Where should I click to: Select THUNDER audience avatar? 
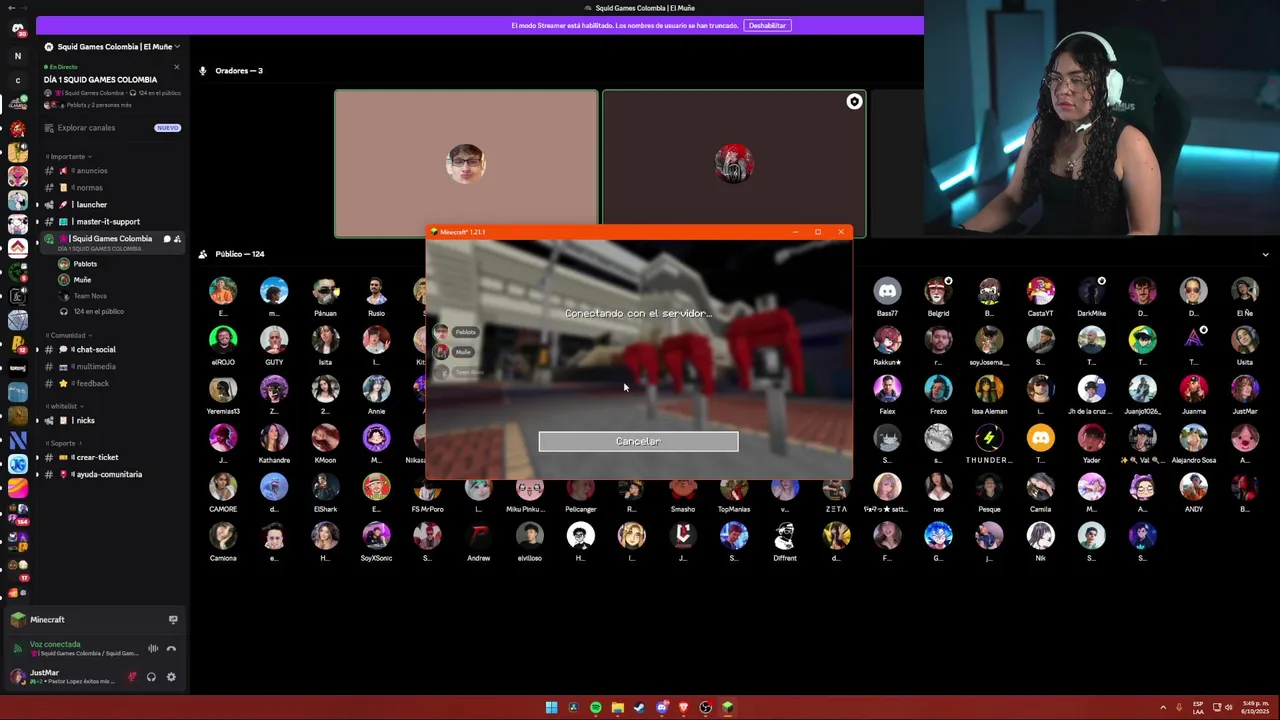(x=989, y=438)
